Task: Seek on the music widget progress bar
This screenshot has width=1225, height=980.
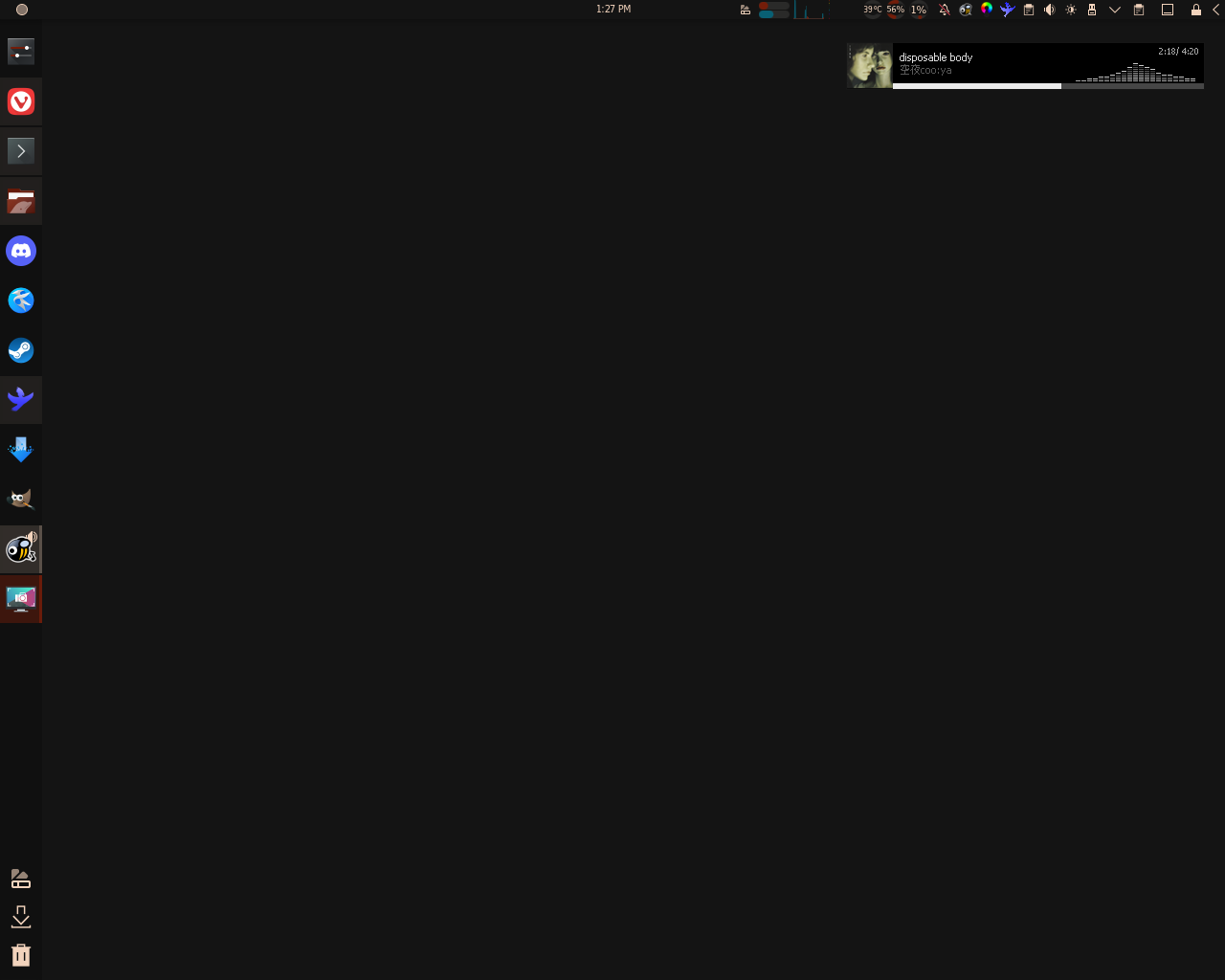Action: tap(1048, 86)
